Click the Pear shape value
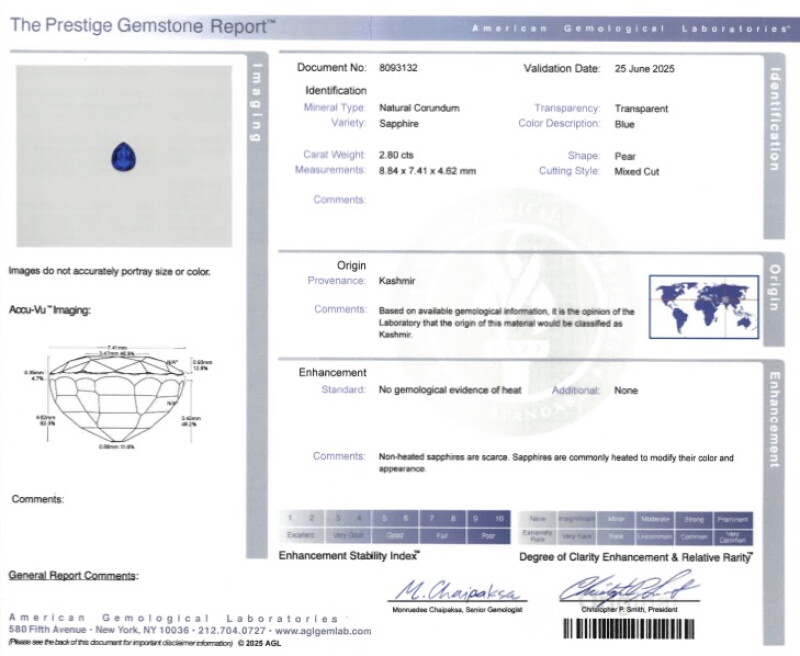The image size is (800, 656). pyautogui.click(x=624, y=156)
